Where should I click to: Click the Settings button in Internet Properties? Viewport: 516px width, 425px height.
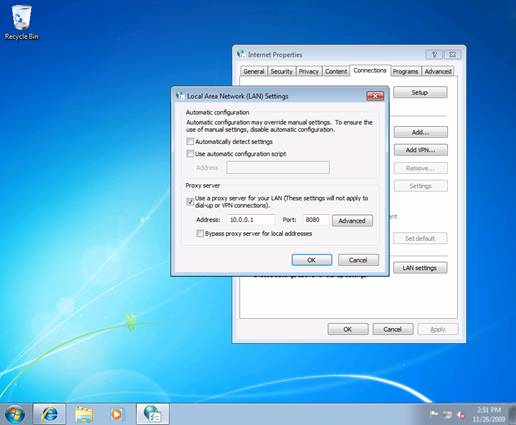421,186
